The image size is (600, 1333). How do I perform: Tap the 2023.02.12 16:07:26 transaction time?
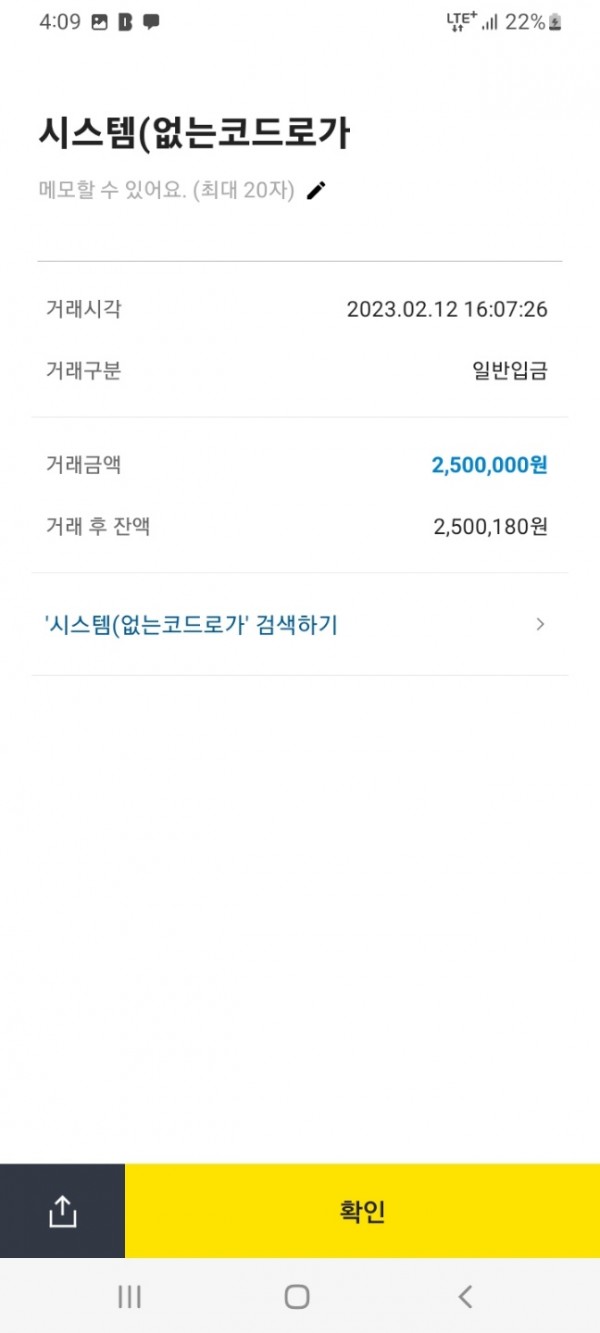pos(447,309)
